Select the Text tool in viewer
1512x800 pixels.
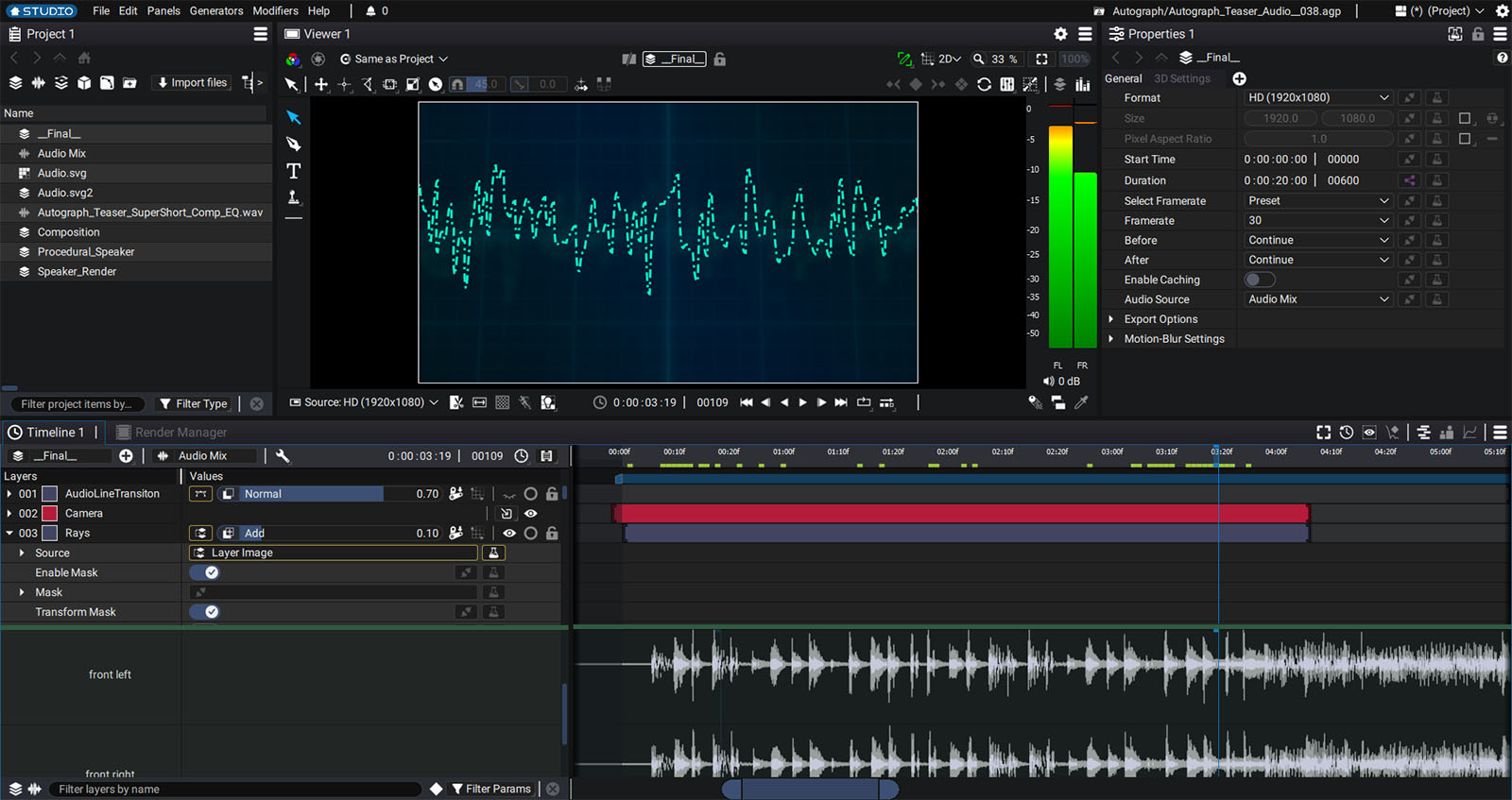[x=294, y=171]
